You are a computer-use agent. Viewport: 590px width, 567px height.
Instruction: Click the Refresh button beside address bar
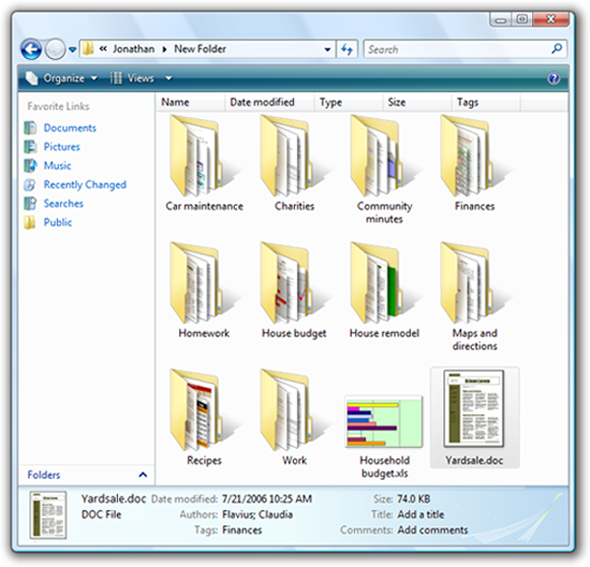(x=347, y=49)
